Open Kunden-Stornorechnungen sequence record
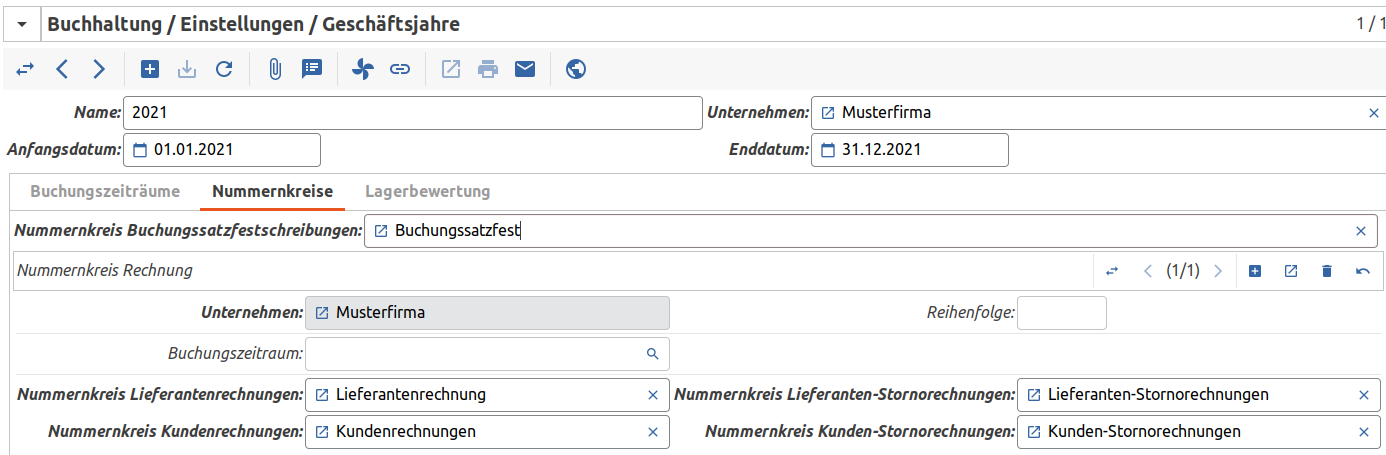This screenshot has width=1386, height=455. point(1034,432)
